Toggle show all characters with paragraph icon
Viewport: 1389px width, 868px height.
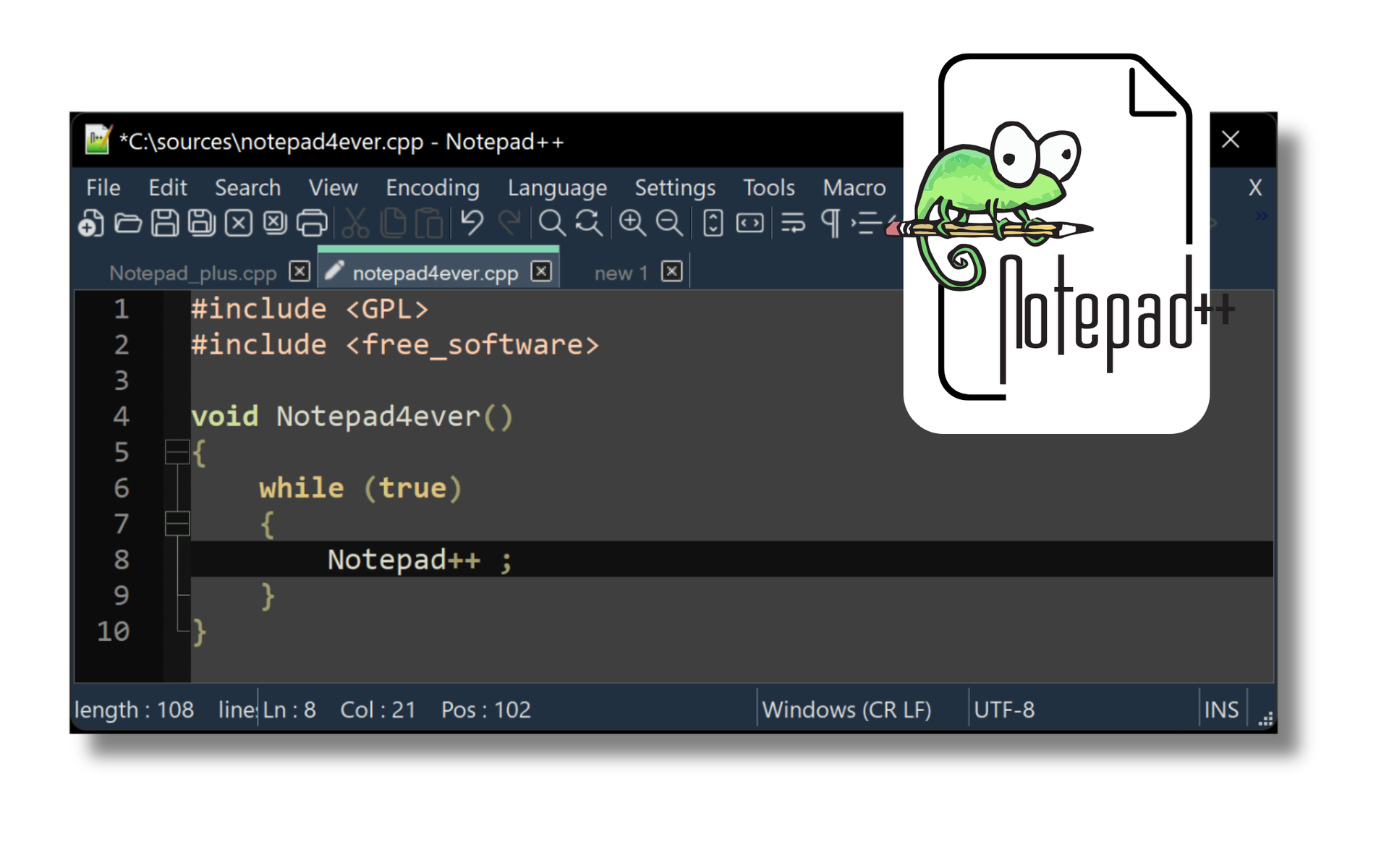pyautogui.click(x=830, y=223)
